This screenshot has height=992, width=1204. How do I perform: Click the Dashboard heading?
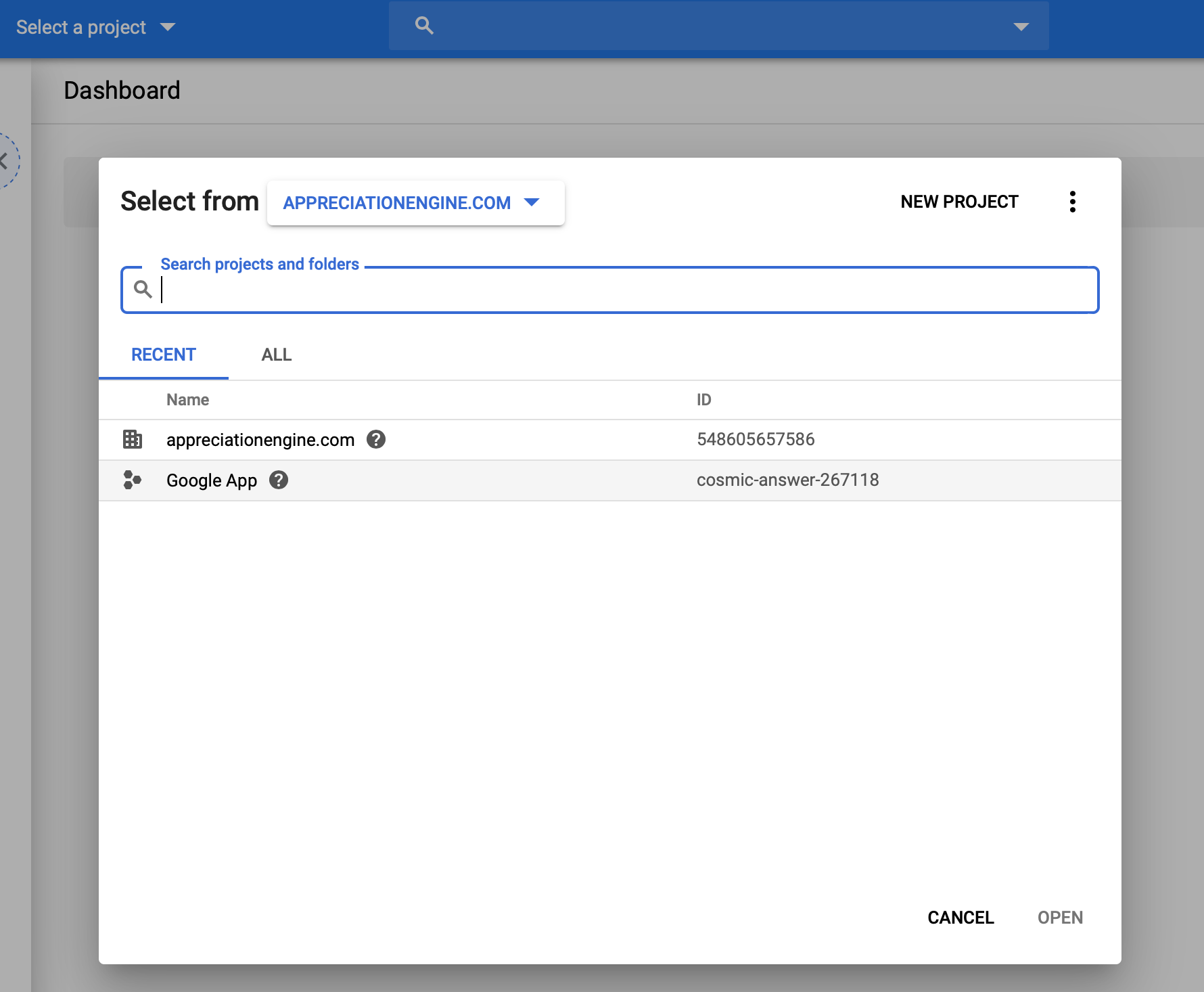click(x=122, y=90)
